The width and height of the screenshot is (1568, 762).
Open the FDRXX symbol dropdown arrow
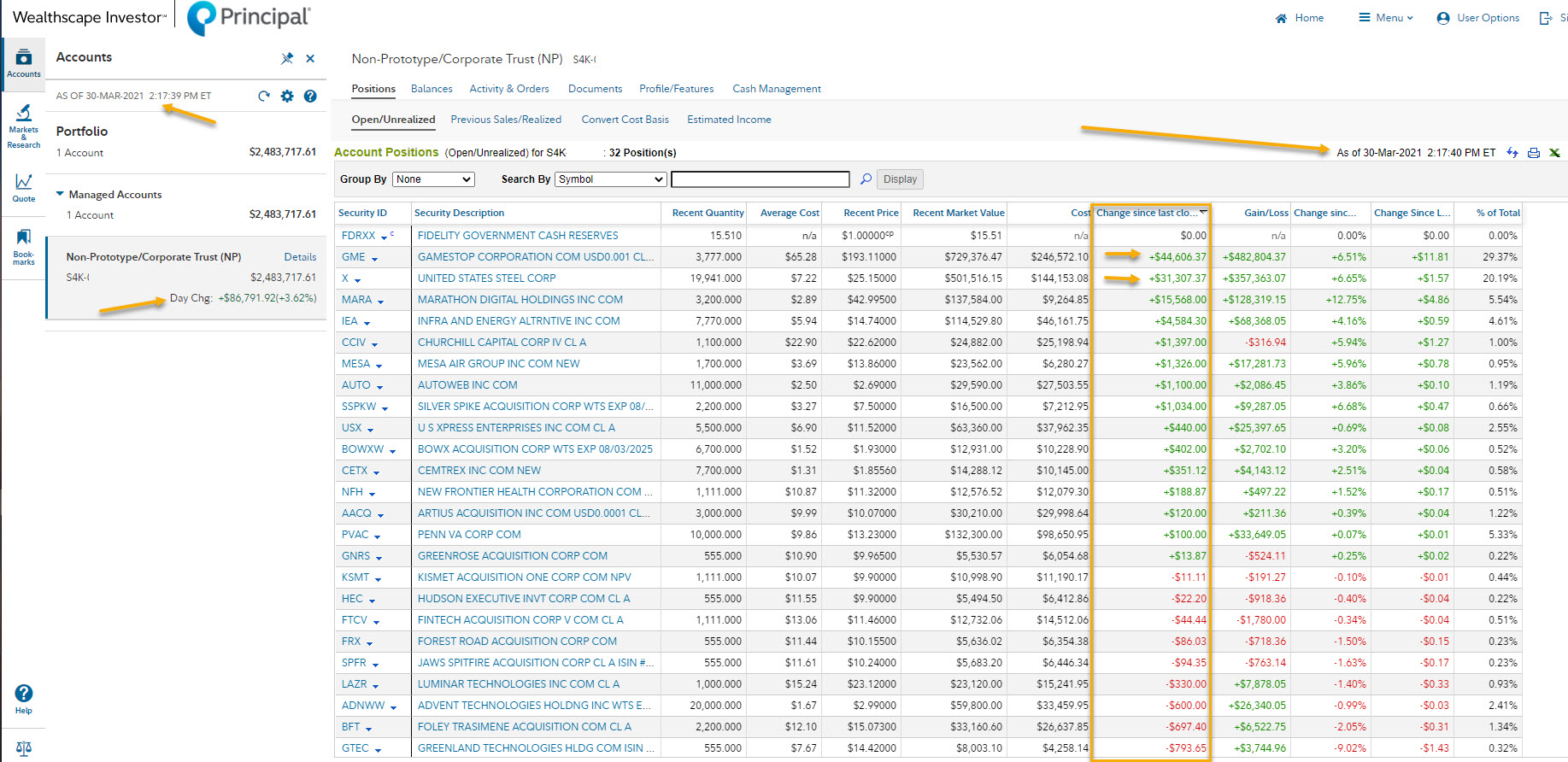tap(385, 237)
